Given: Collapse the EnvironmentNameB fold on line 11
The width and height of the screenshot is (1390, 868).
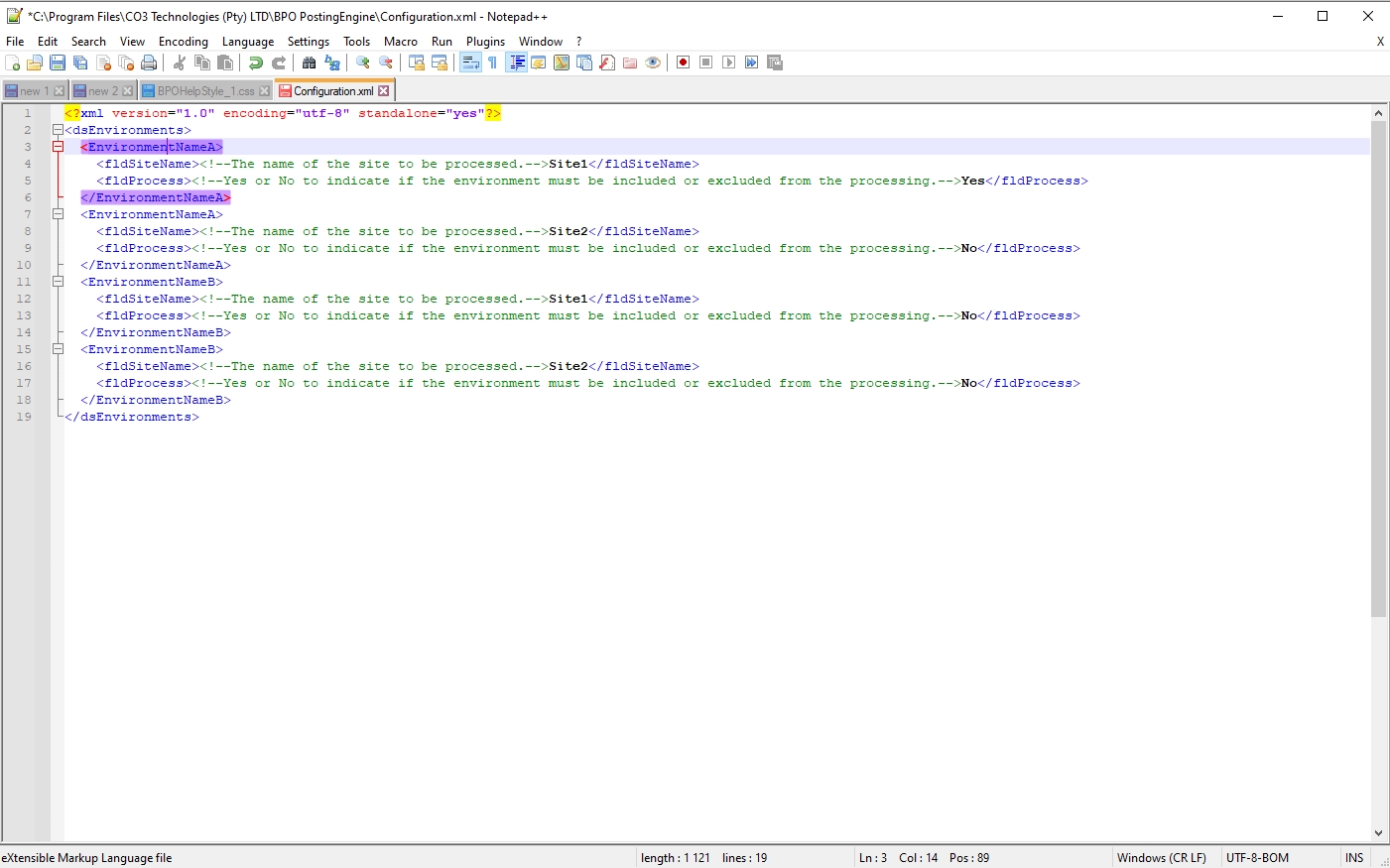Looking at the screenshot, I should pos(58,282).
